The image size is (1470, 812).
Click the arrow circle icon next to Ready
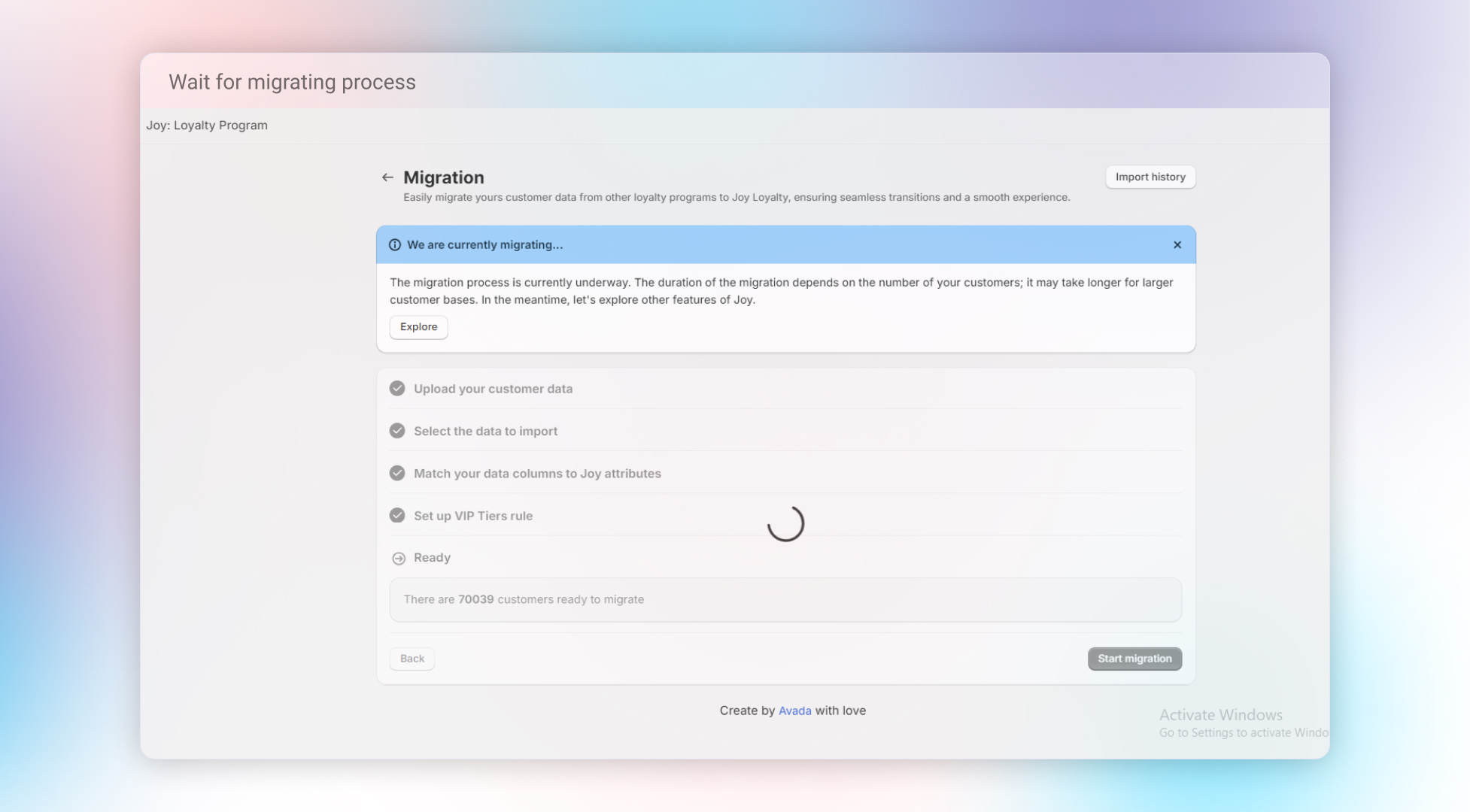pos(399,559)
